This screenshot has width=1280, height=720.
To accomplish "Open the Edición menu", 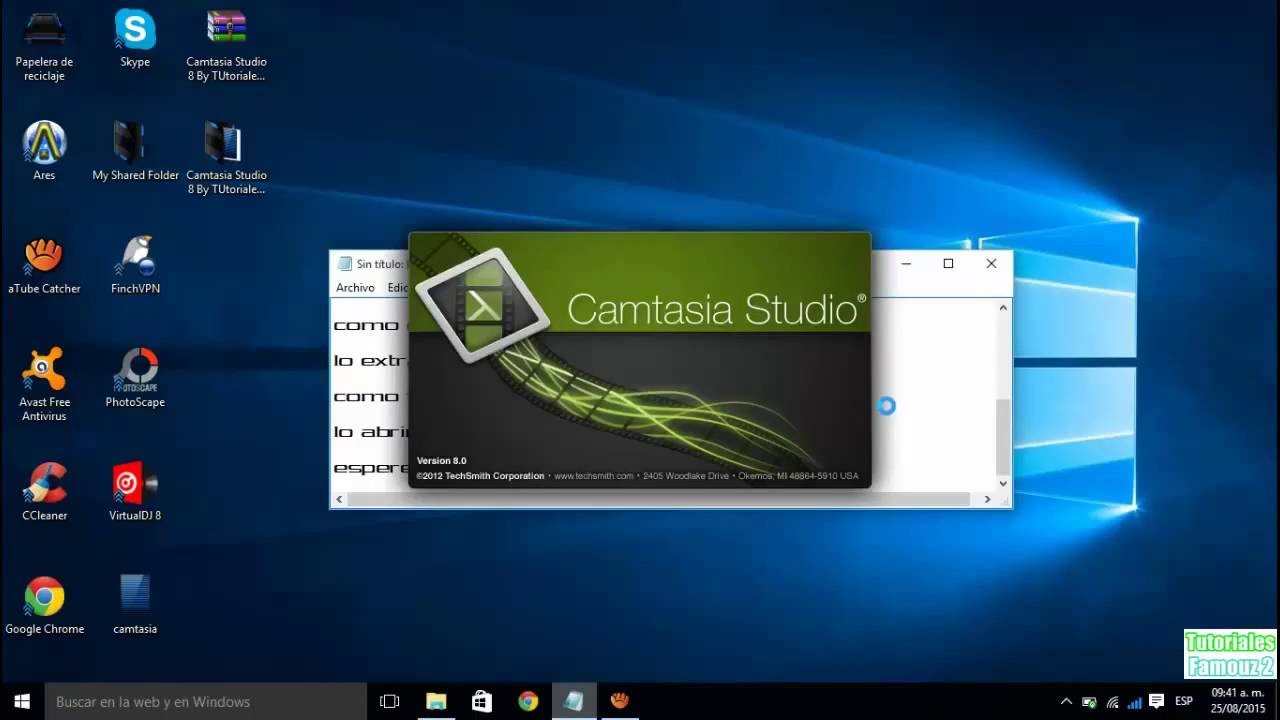I will click(x=398, y=287).
